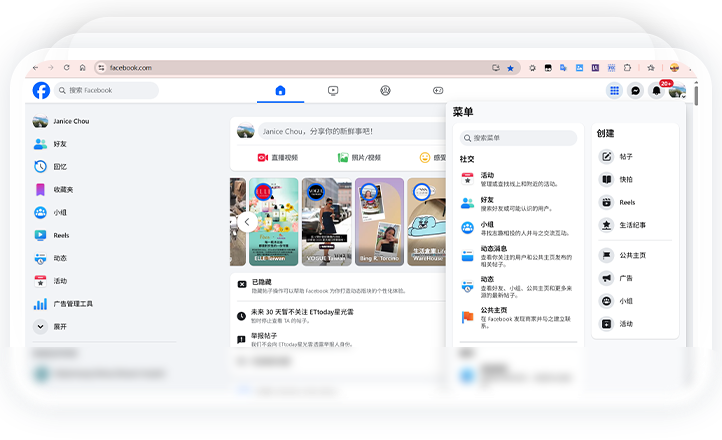Image resolution: width=722 pixels, height=440 pixels.
Task: Select 生活纪事 in the 创建 panel
Action: point(632,225)
